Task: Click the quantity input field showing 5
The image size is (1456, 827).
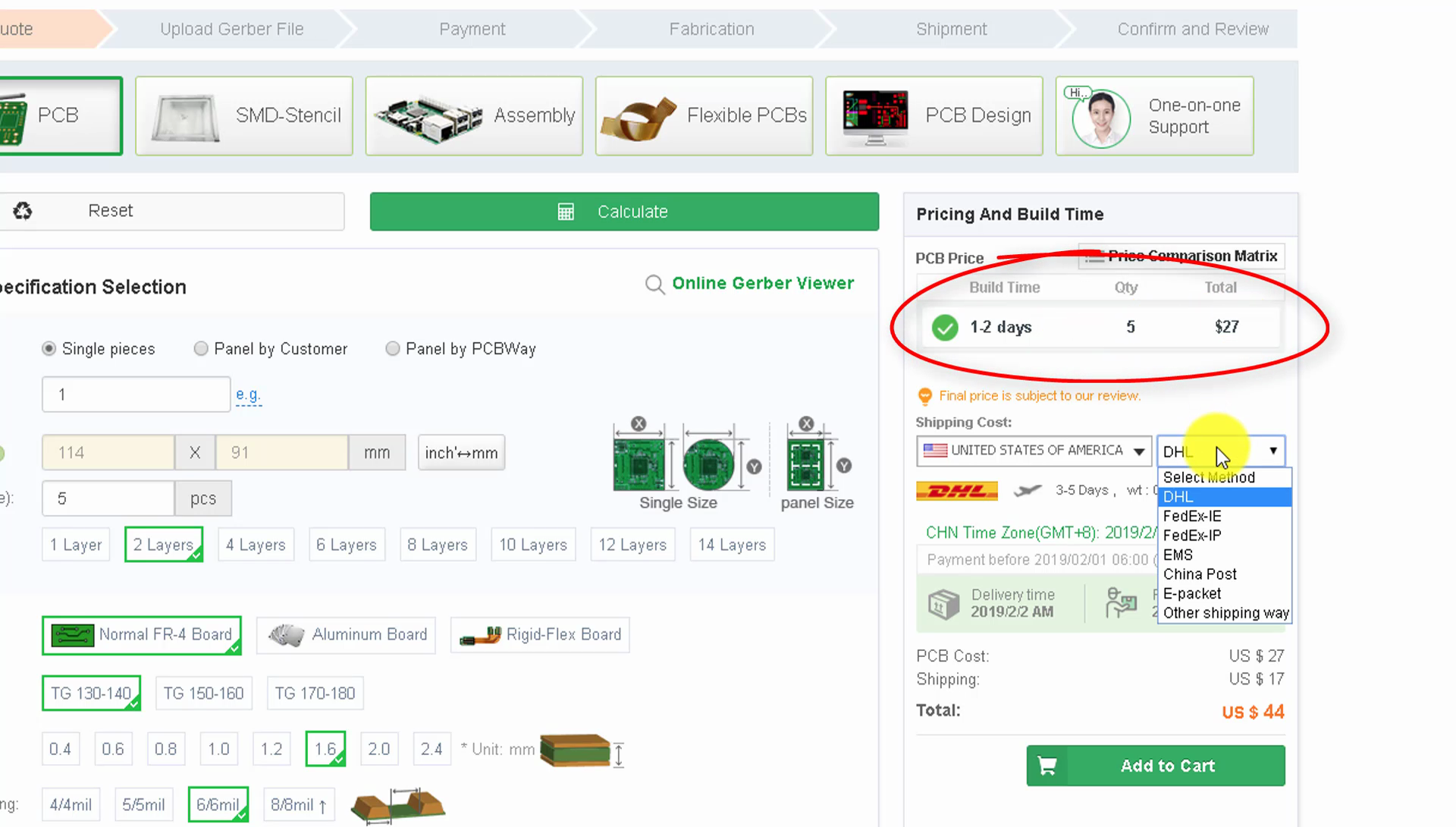Action: coord(108,498)
